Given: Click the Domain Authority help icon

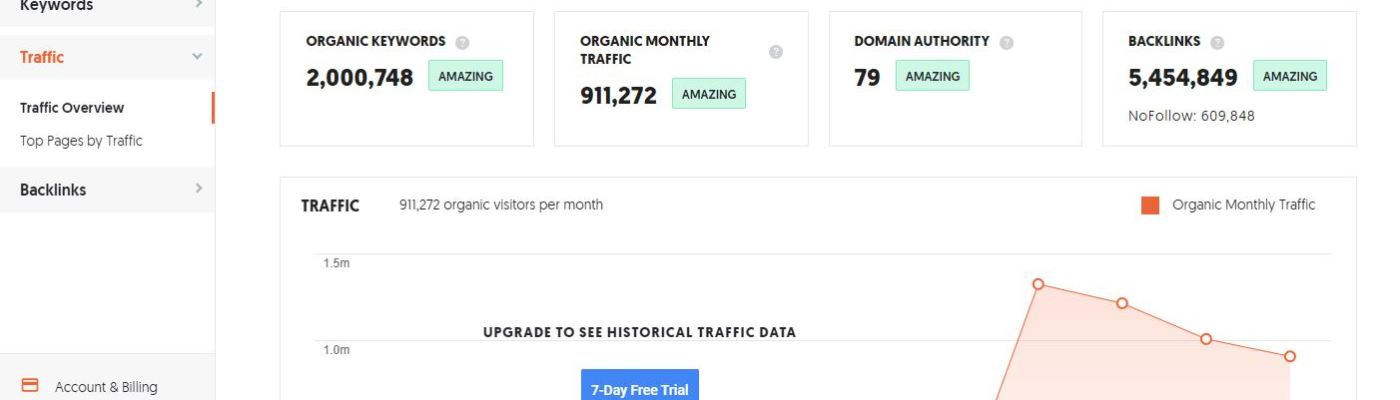Looking at the screenshot, I should 1006,43.
